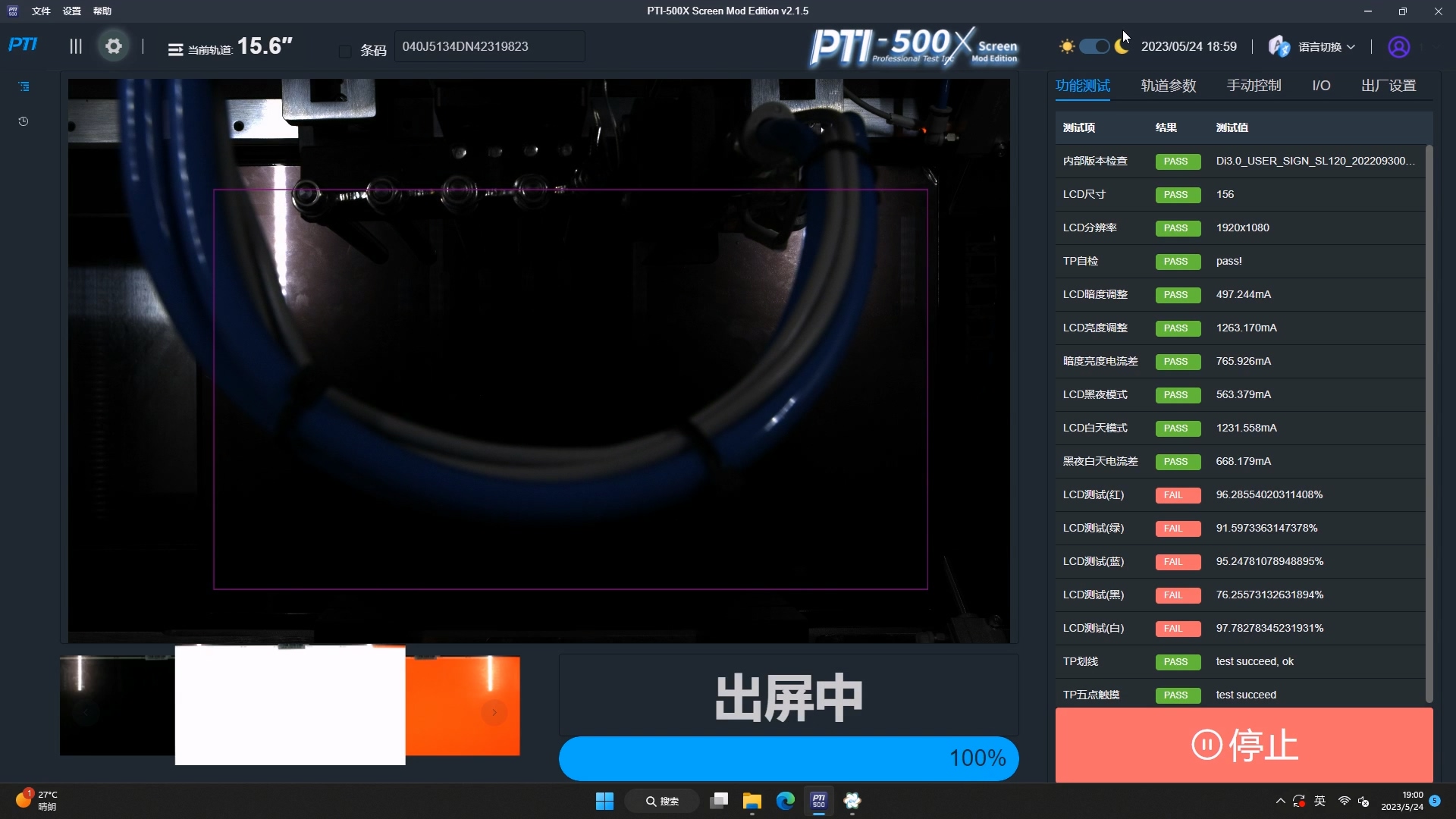1456x819 pixels.
Task: Go to previous thumbnail with left arrow
Action: pyautogui.click(x=86, y=712)
